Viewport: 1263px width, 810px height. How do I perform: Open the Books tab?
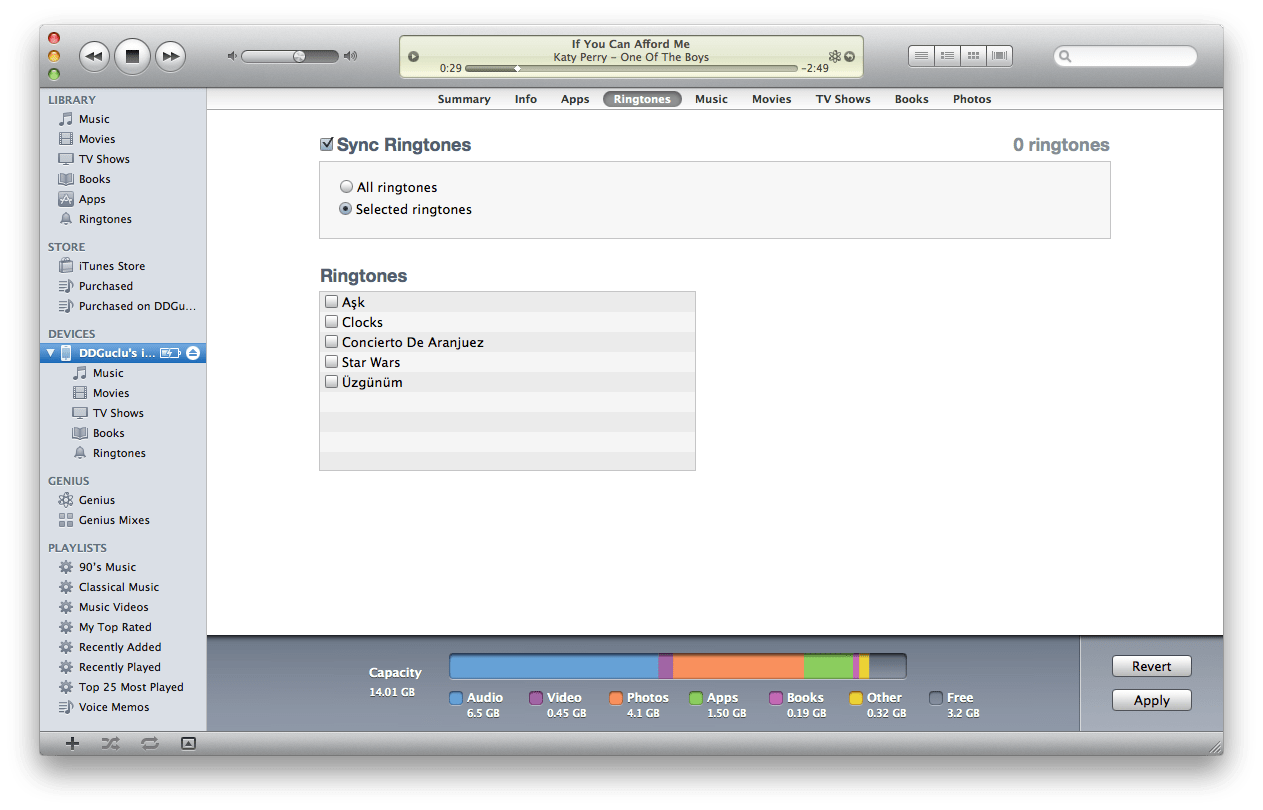point(912,99)
